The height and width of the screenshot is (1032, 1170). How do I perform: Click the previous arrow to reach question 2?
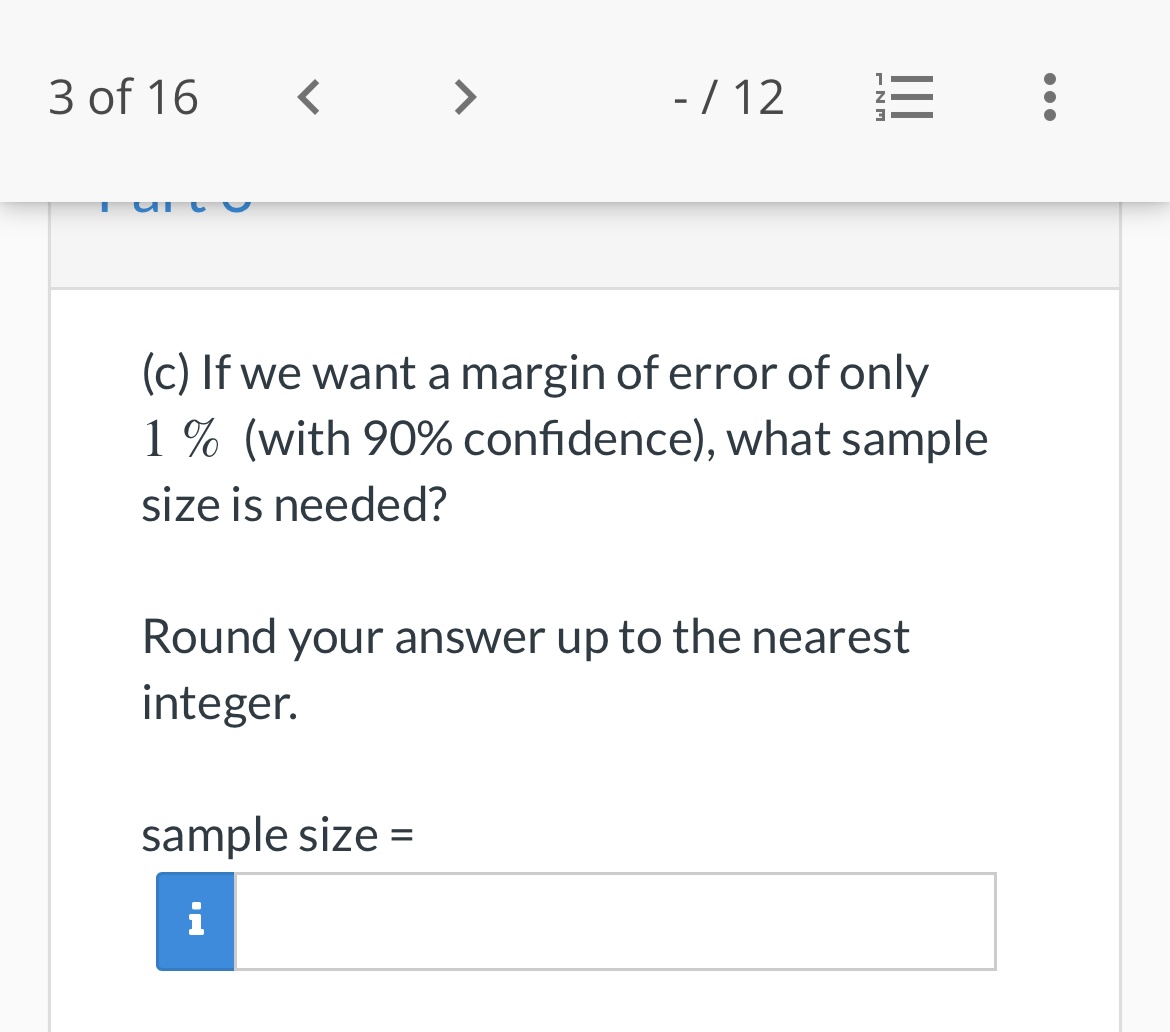(x=308, y=97)
